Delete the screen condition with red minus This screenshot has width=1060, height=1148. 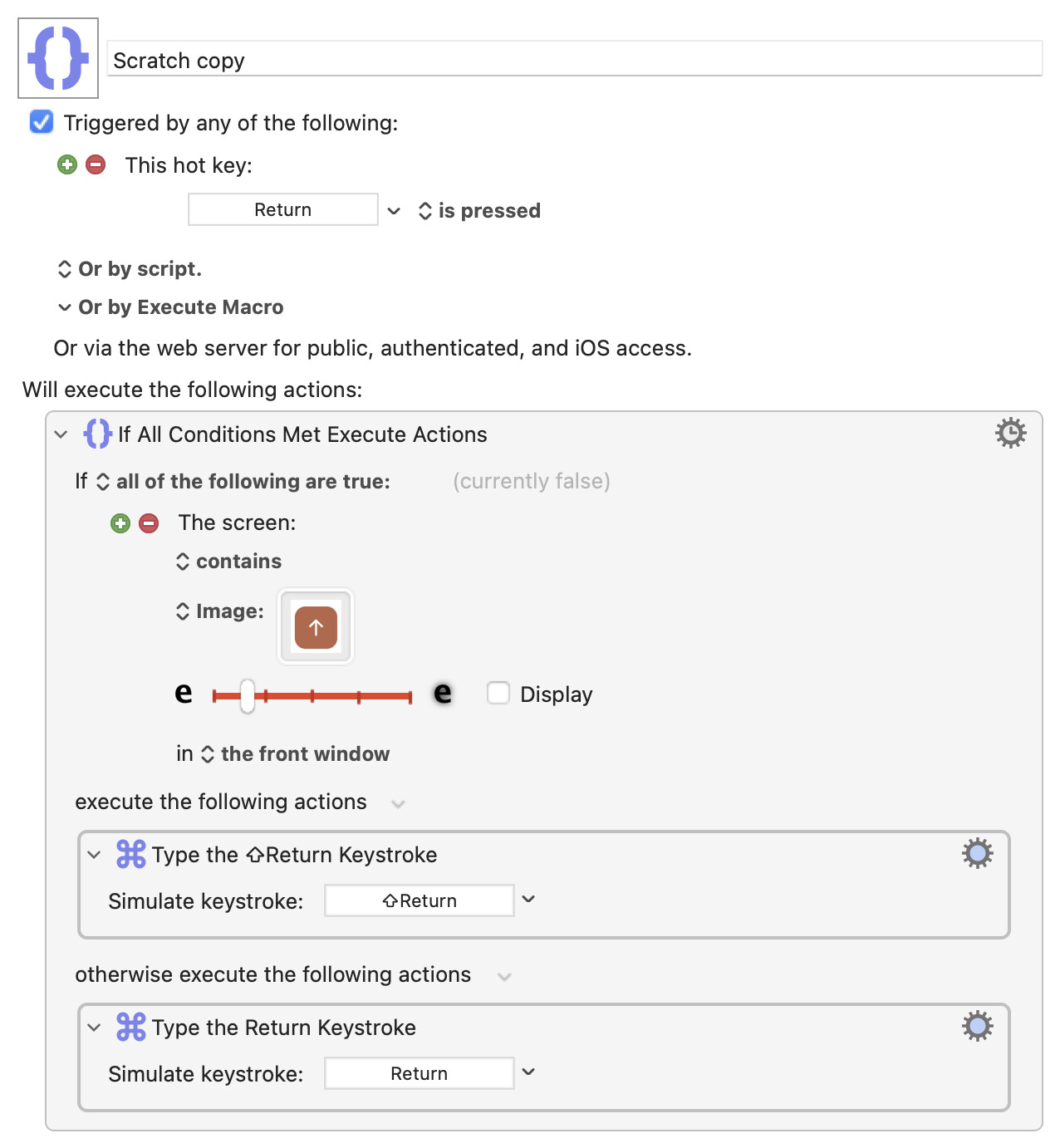pyautogui.click(x=150, y=523)
